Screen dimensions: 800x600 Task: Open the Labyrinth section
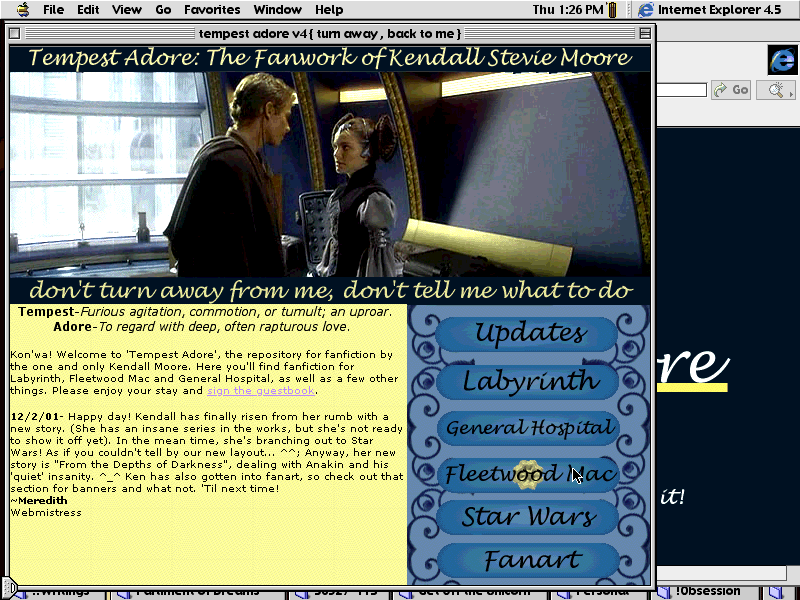pyautogui.click(x=529, y=381)
